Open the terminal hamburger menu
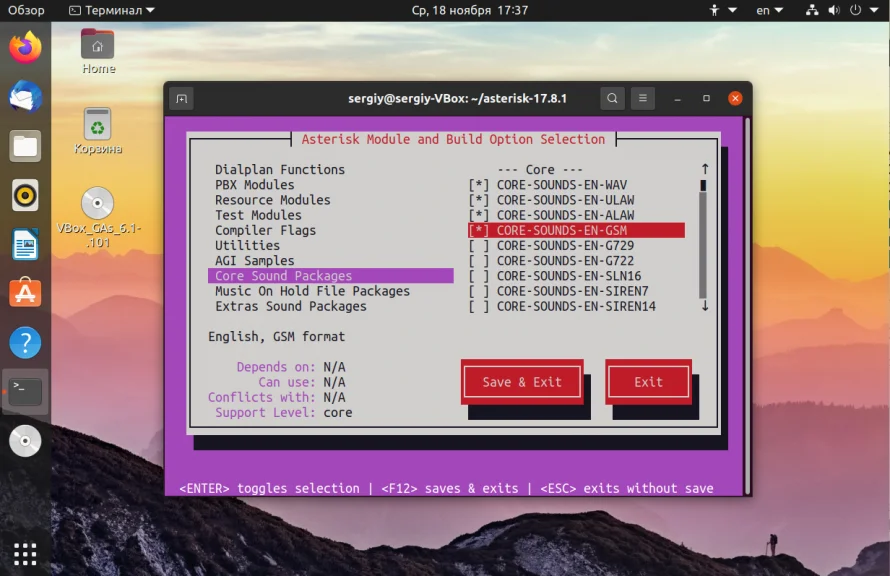Screen dimensions: 890x576 [x=643, y=98]
